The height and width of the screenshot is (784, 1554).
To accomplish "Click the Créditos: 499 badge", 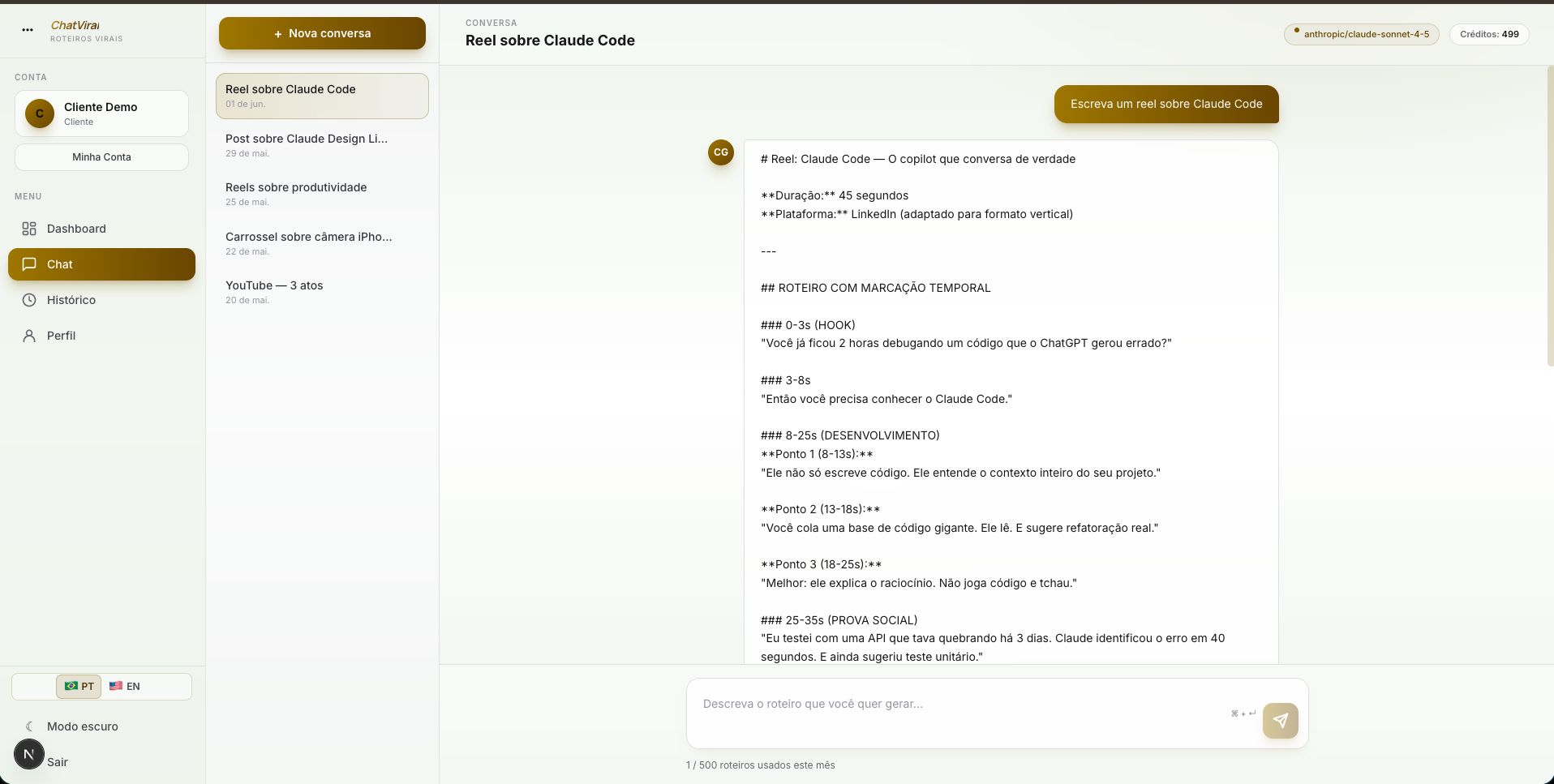I will pyautogui.click(x=1489, y=34).
